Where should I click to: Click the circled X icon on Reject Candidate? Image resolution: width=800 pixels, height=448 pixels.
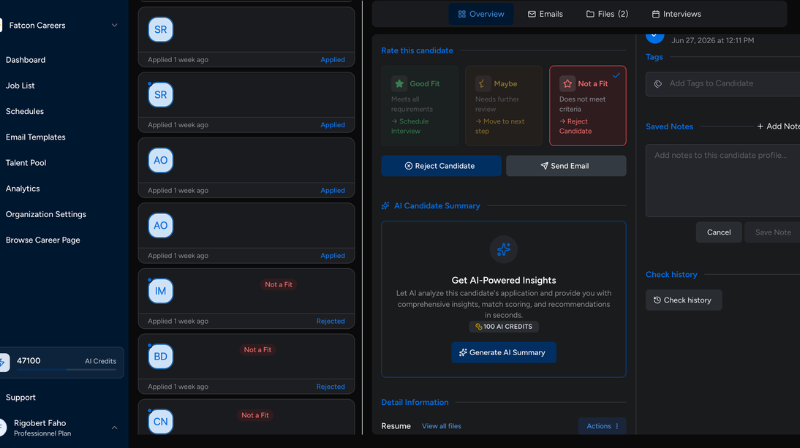(408, 166)
